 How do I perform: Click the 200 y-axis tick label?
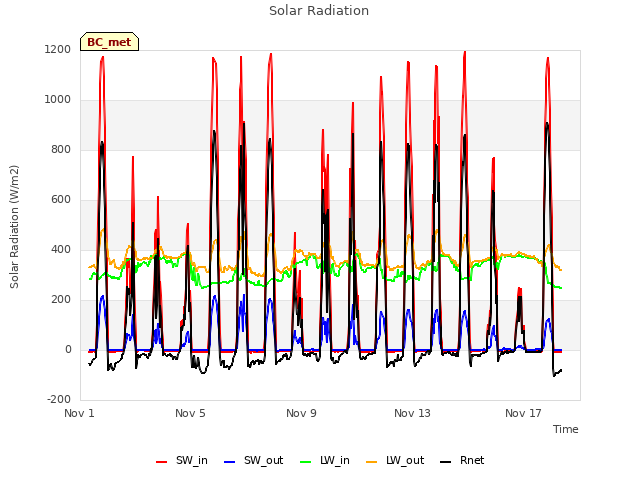[x=61, y=300]
